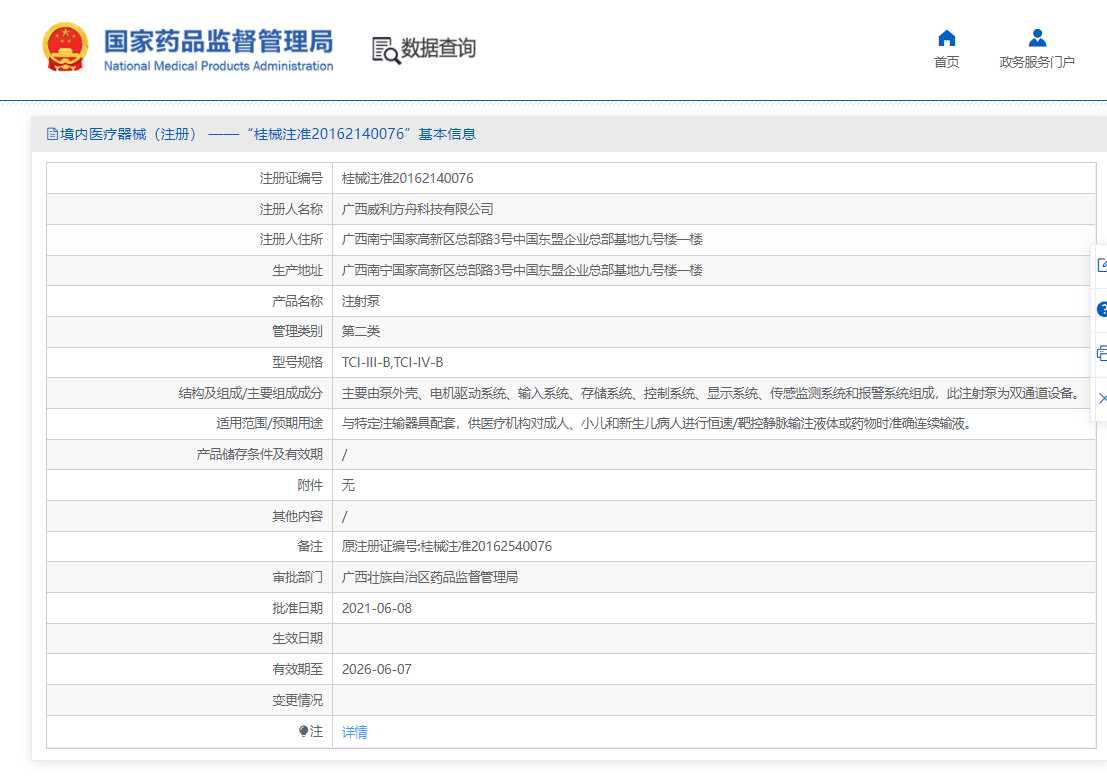Image resolution: width=1107 pixels, height=777 pixels.
Task: Close the floating sidebar with the X icon
Action: click(1103, 399)
